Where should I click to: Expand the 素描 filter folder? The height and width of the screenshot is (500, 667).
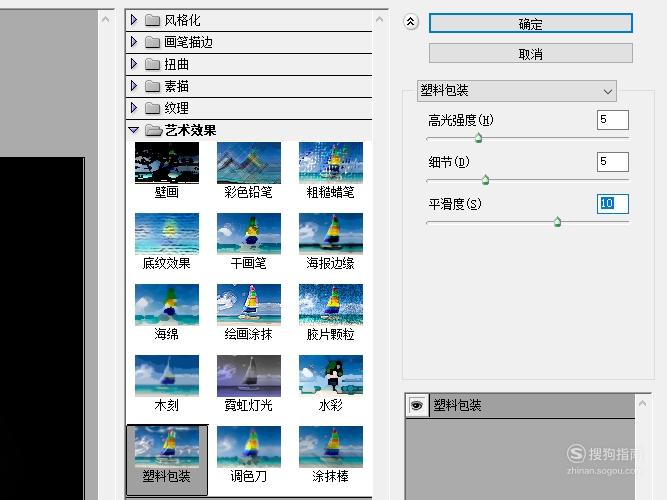(134, 86)
